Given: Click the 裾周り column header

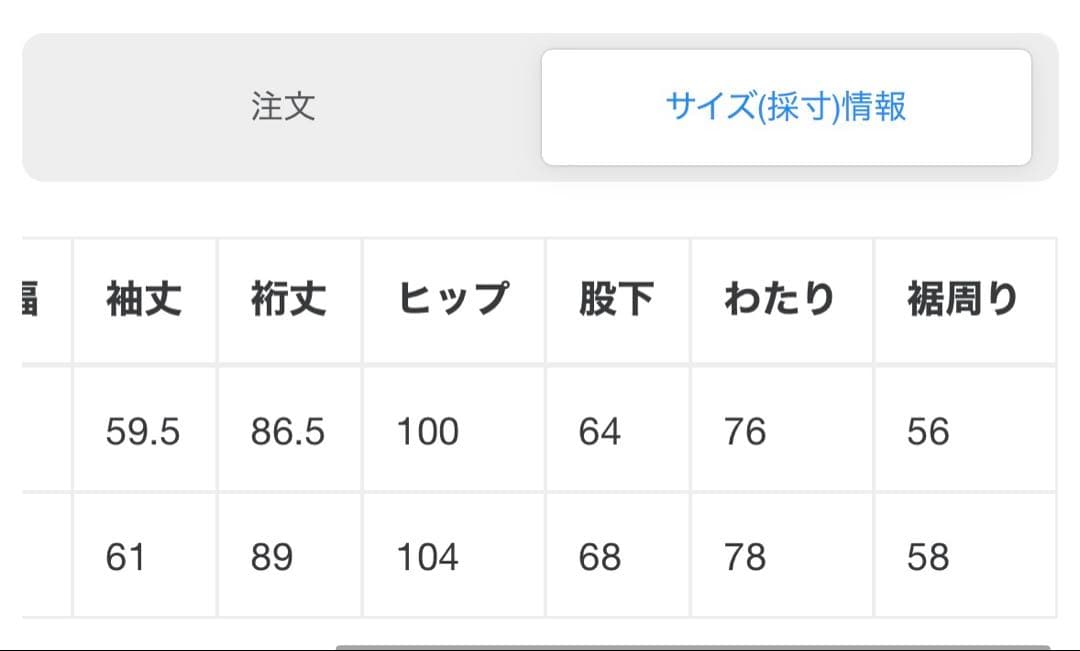Looking at the screenshot, I should pos(963,299).
